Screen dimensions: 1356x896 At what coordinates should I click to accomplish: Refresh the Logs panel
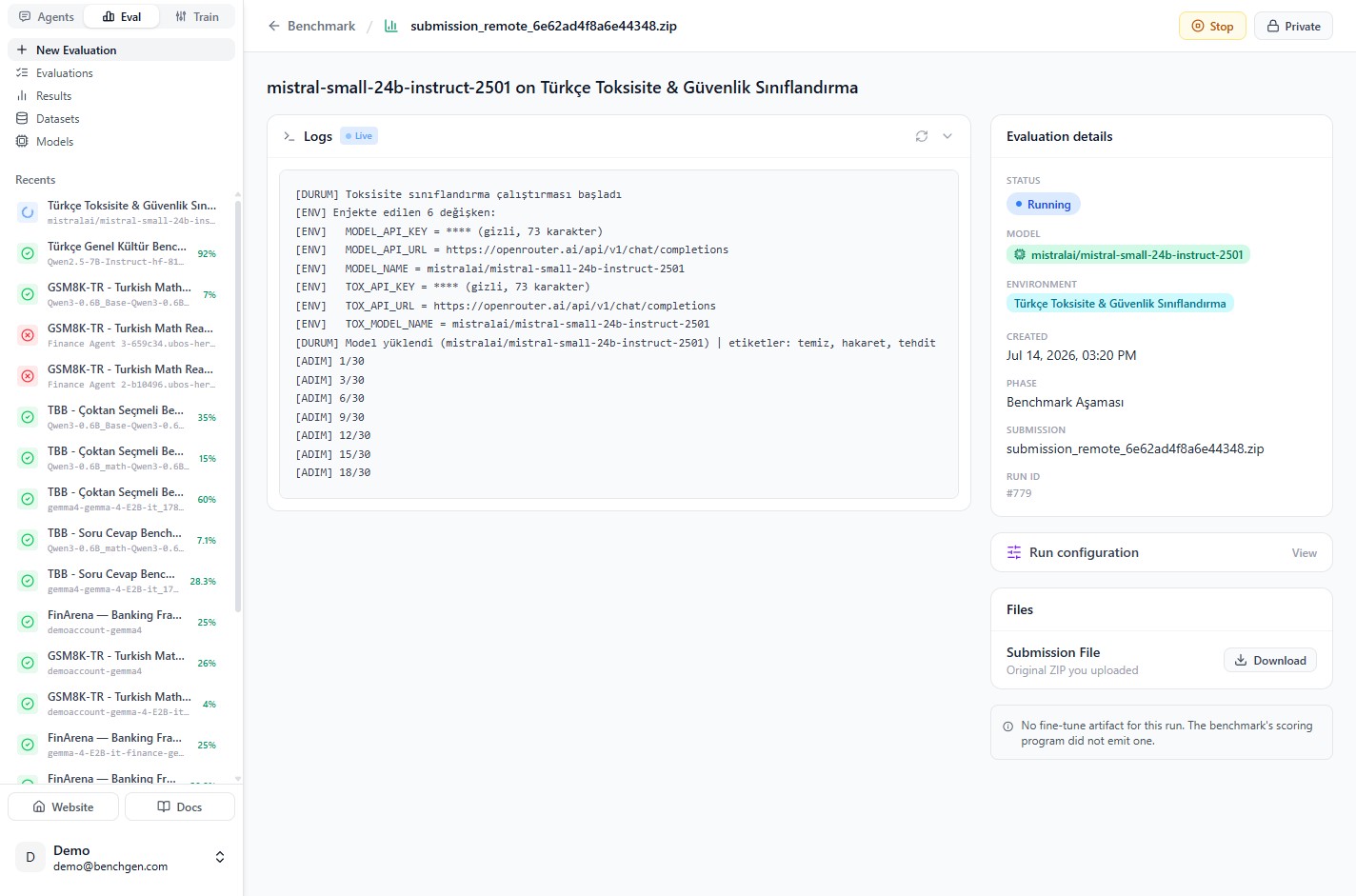(922, 136)
